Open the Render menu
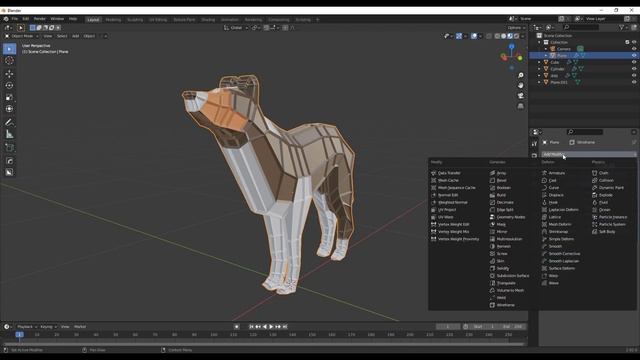 40,19
